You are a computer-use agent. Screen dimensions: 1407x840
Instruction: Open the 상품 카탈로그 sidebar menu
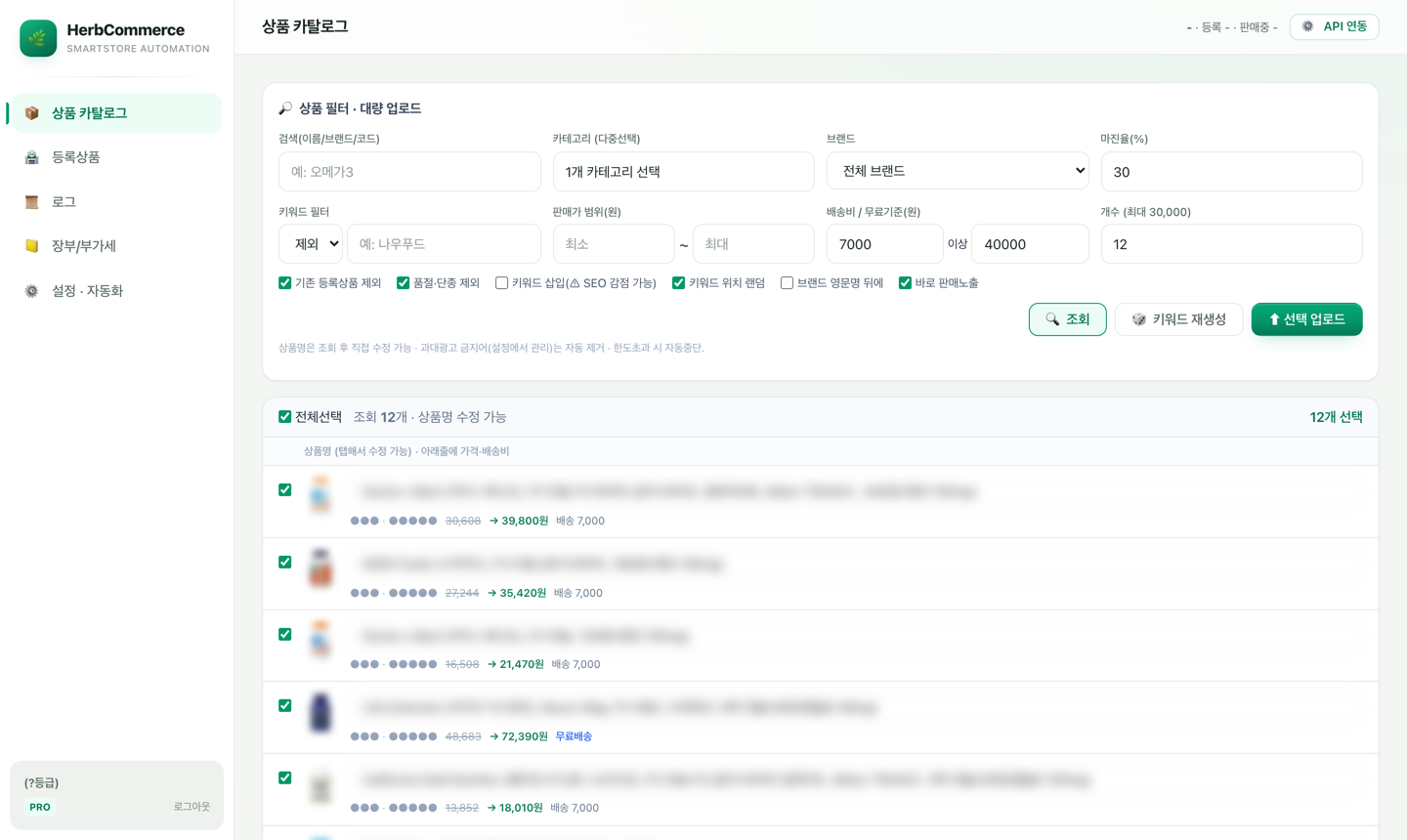pos(116,113)
